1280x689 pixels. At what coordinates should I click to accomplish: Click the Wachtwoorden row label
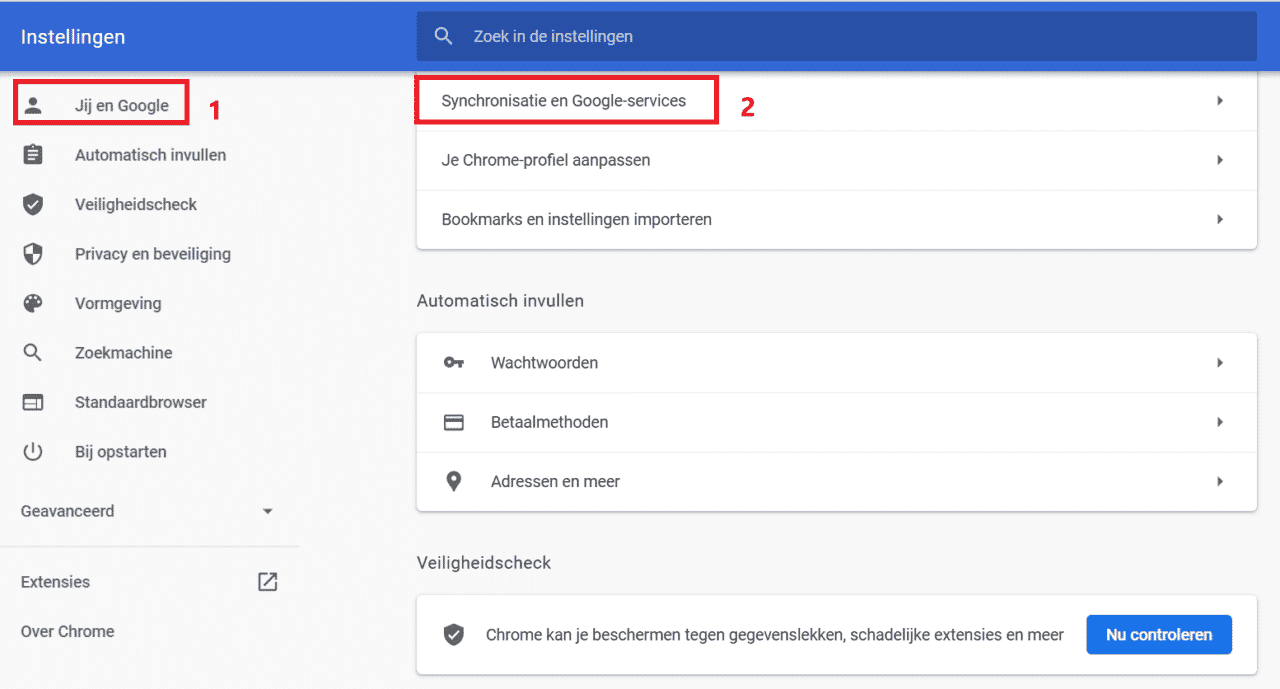coord(544,363)
